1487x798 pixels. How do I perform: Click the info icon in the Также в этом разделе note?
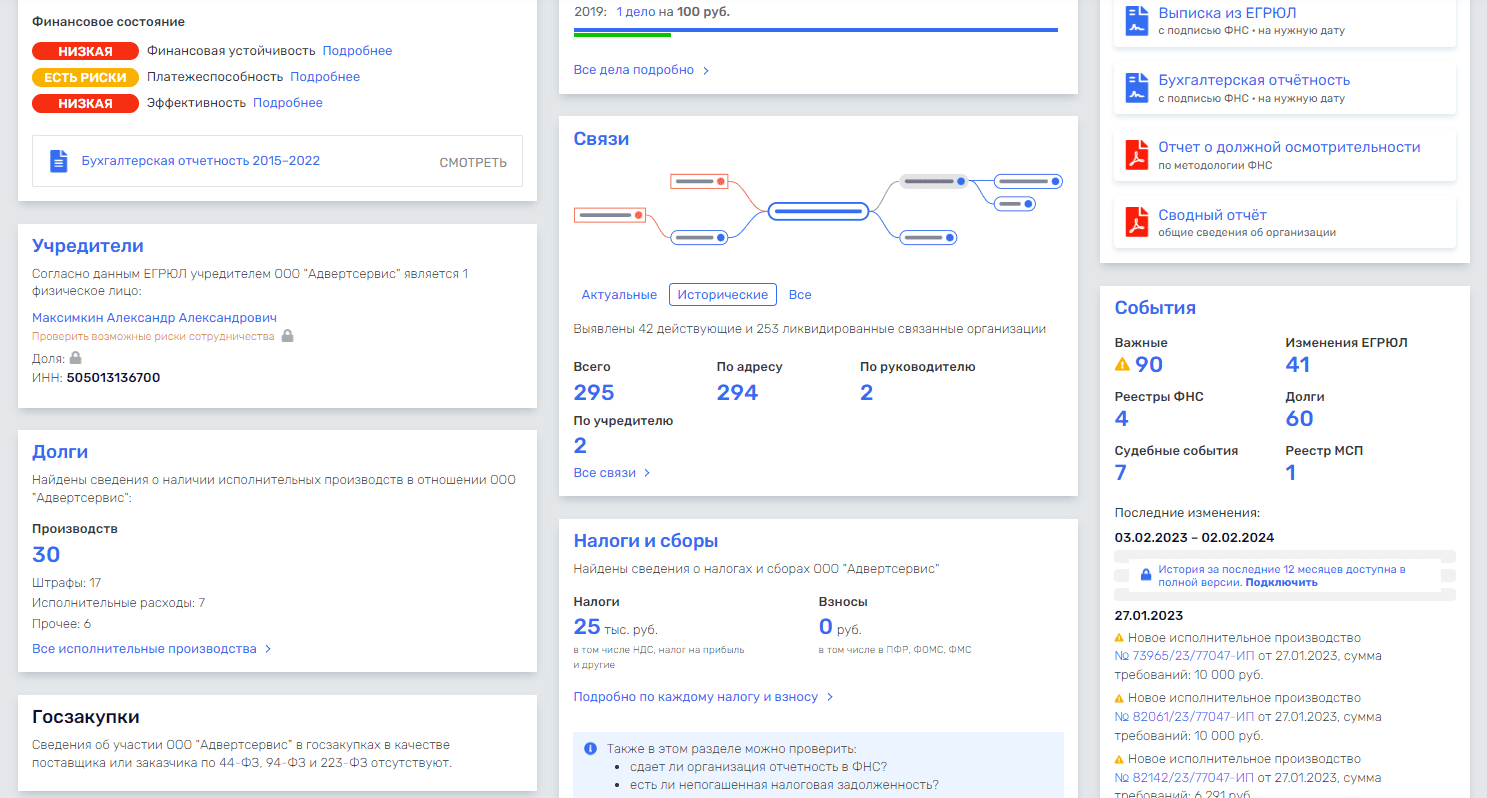[590, 748]
